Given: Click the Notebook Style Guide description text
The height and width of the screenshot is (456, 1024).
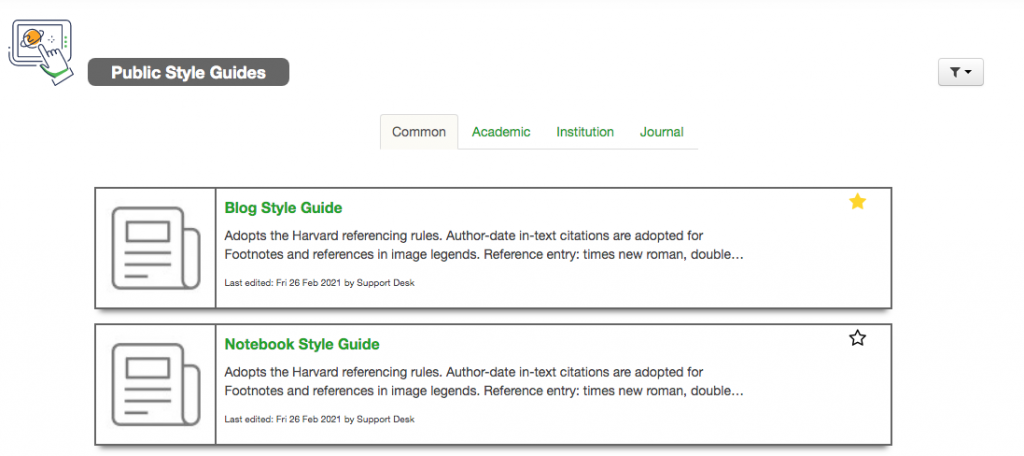Looking at the screenshot, I should pos(484,382).
